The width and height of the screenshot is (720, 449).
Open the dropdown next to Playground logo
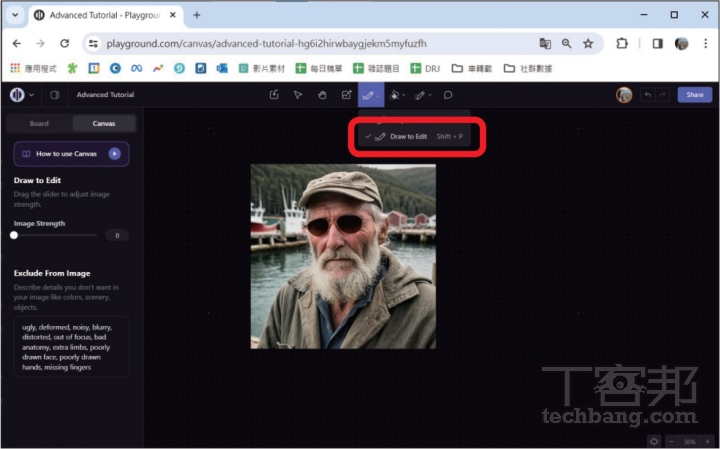[32, 95]
